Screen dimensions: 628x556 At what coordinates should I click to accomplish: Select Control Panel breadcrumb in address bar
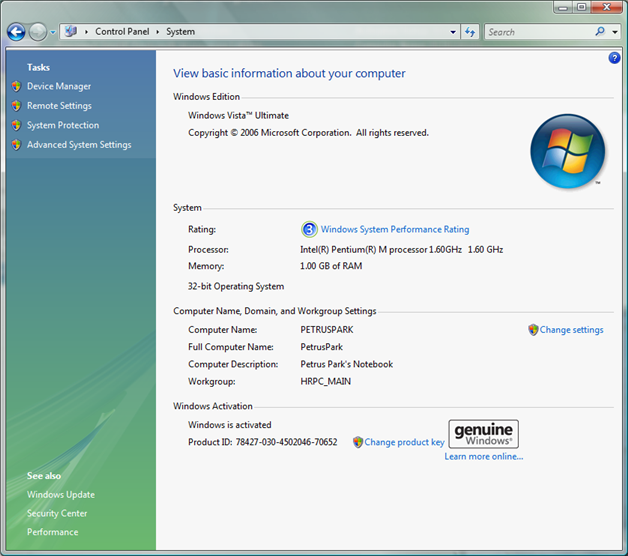[x=122, y=32]
